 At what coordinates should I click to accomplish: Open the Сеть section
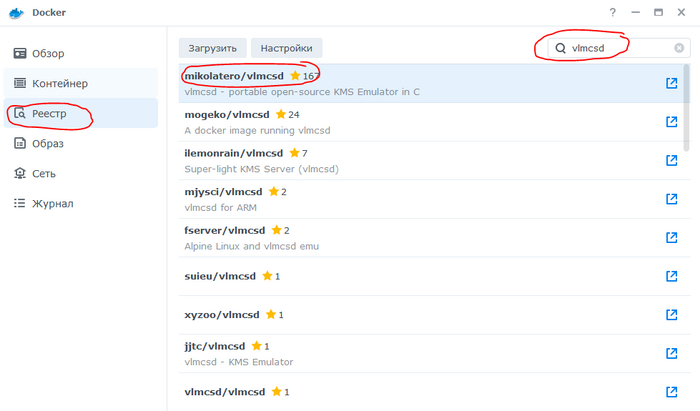81,173
